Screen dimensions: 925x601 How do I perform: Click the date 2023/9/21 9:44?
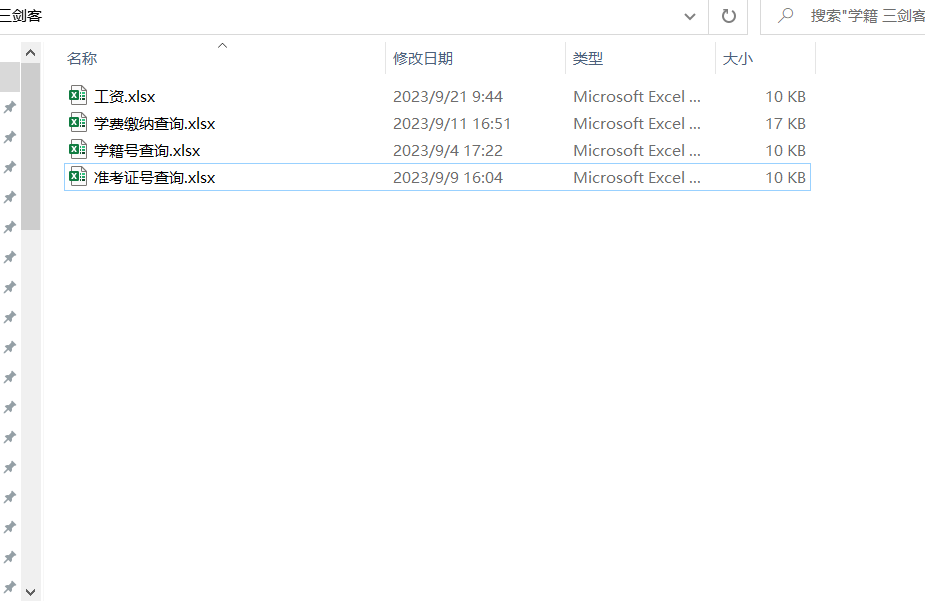pyautogui.click(x=448, y=97)
